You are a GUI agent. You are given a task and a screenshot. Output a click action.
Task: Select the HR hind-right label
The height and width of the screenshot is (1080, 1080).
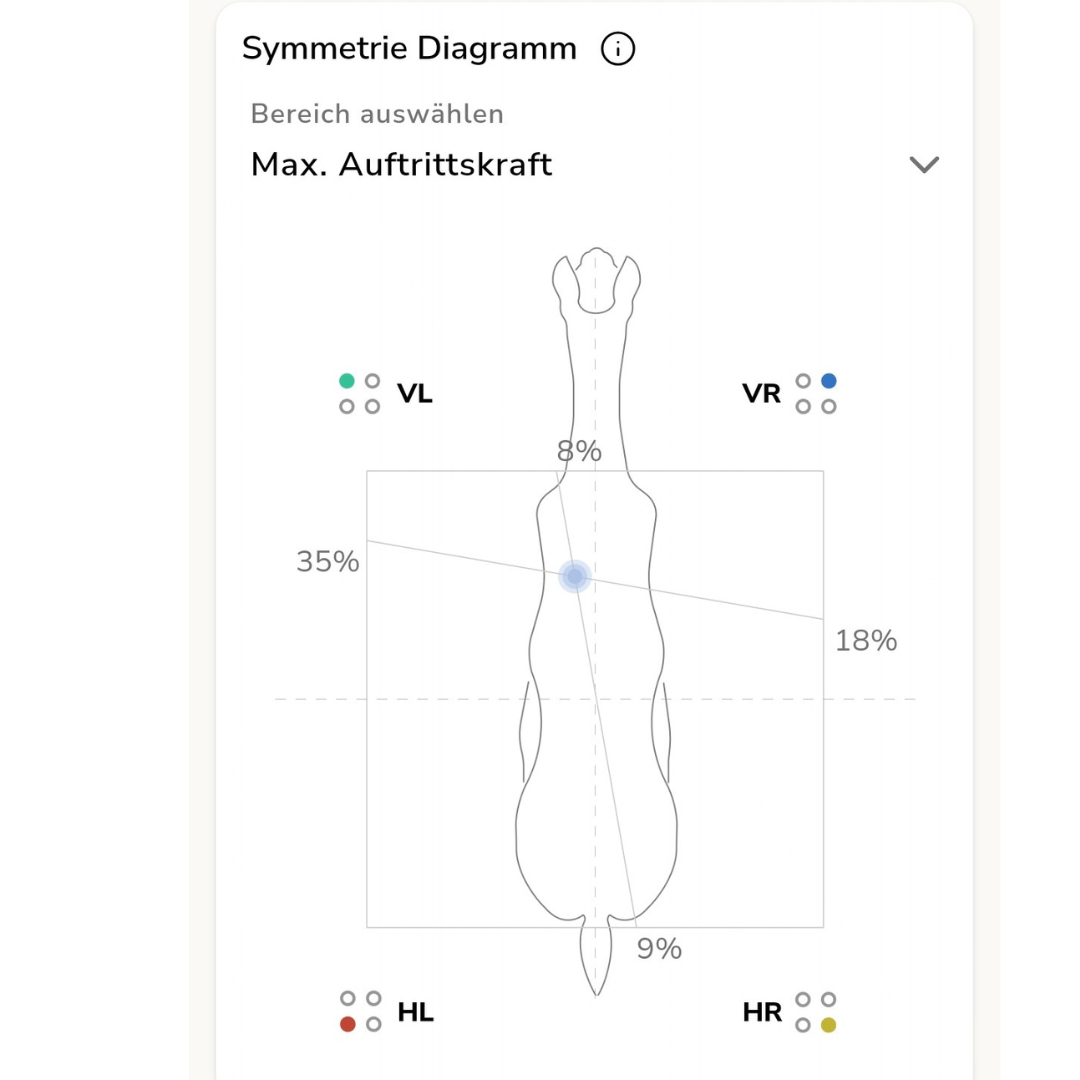tap(761, 1012)
